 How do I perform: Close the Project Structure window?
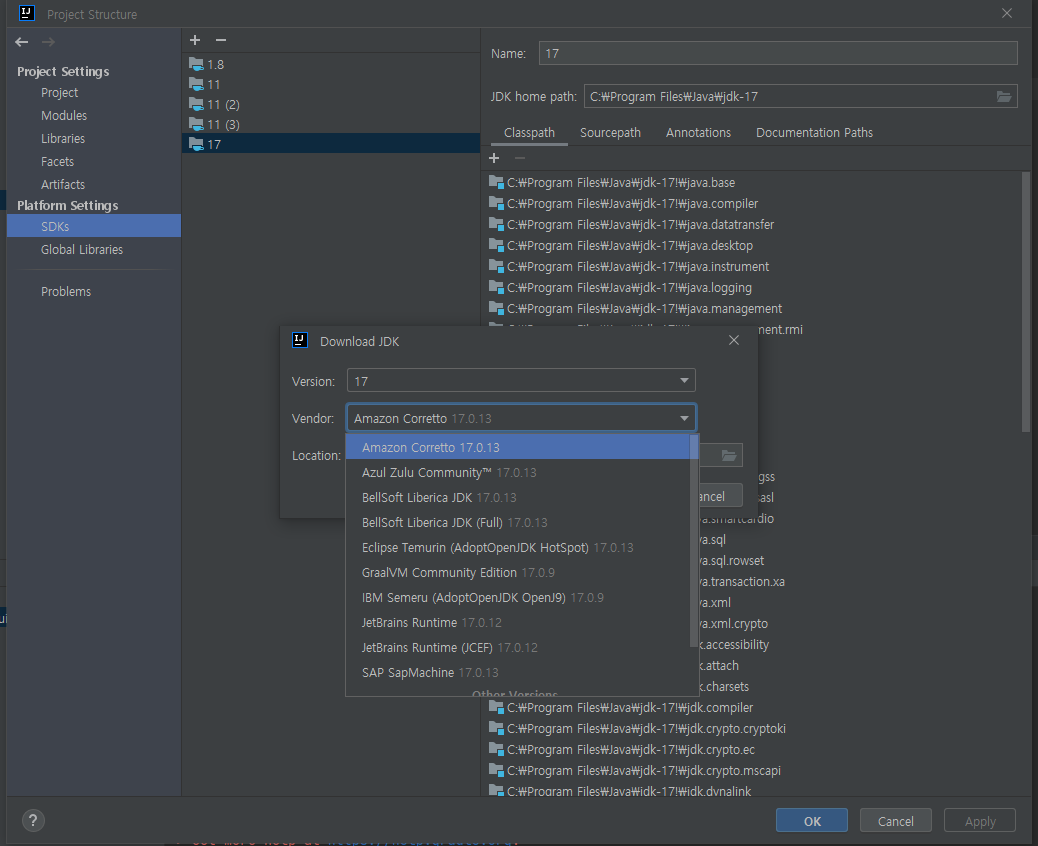point(1006,13)
